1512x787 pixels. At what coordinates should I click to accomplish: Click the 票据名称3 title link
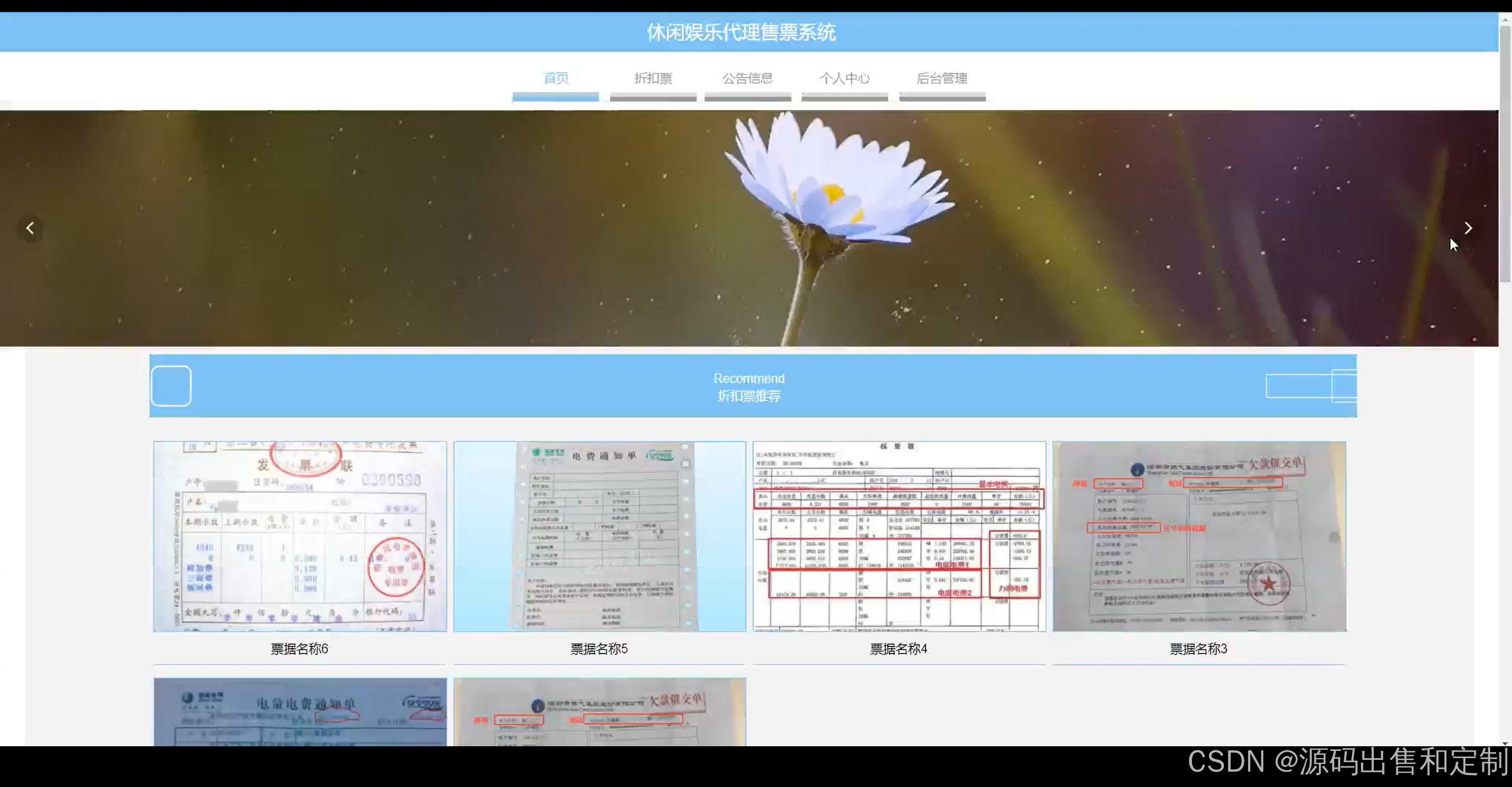tap(1198, 649)
